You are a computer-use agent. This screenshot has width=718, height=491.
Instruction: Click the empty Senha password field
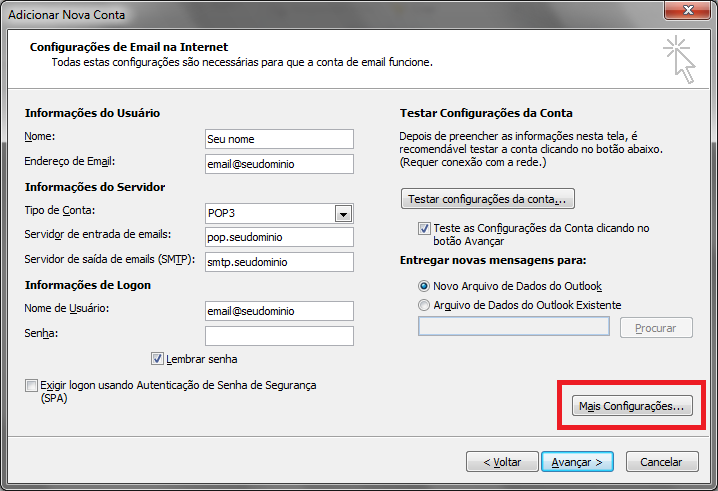[278, 335]
